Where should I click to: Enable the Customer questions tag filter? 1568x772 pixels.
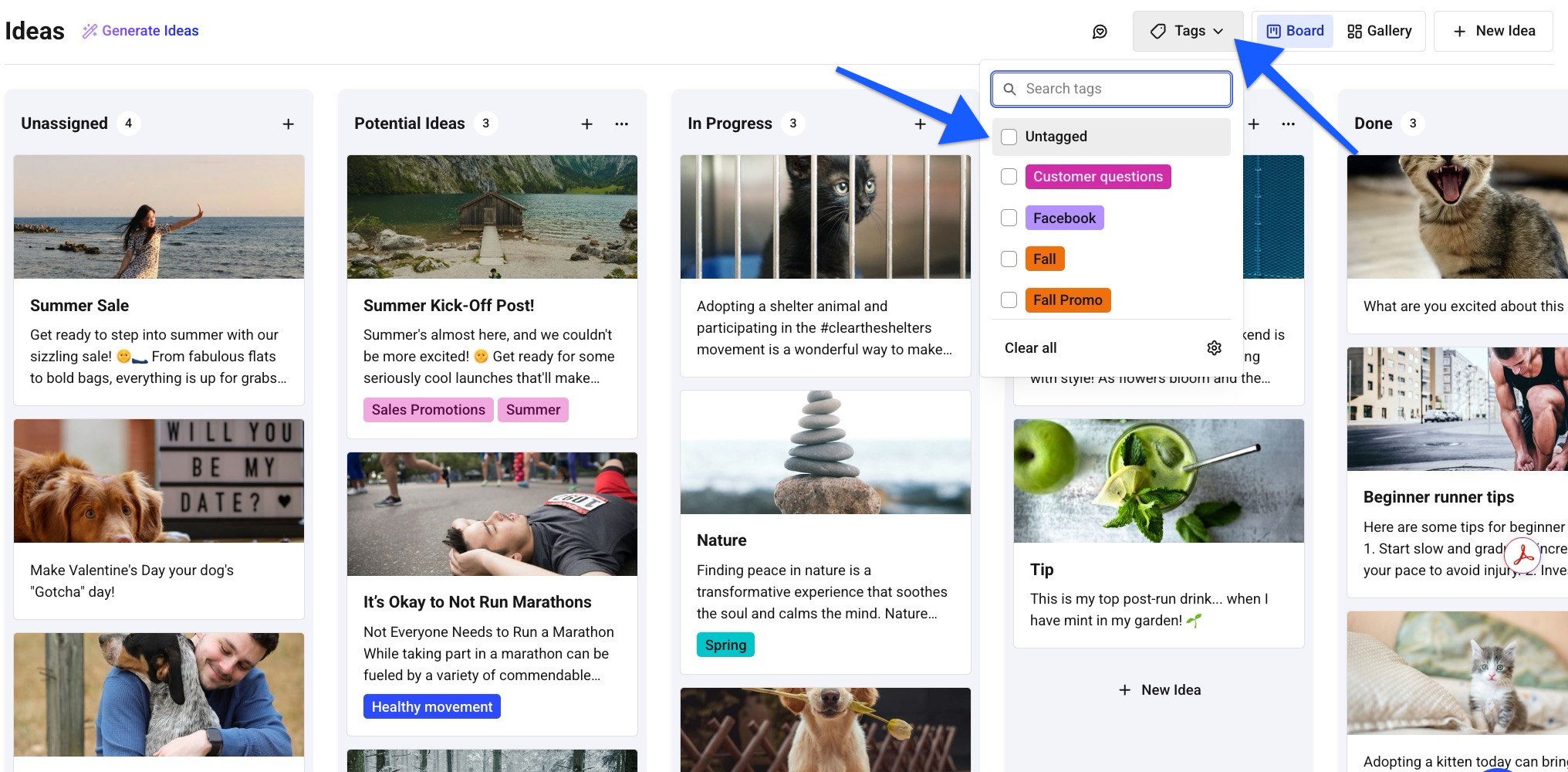(1009, 177)
